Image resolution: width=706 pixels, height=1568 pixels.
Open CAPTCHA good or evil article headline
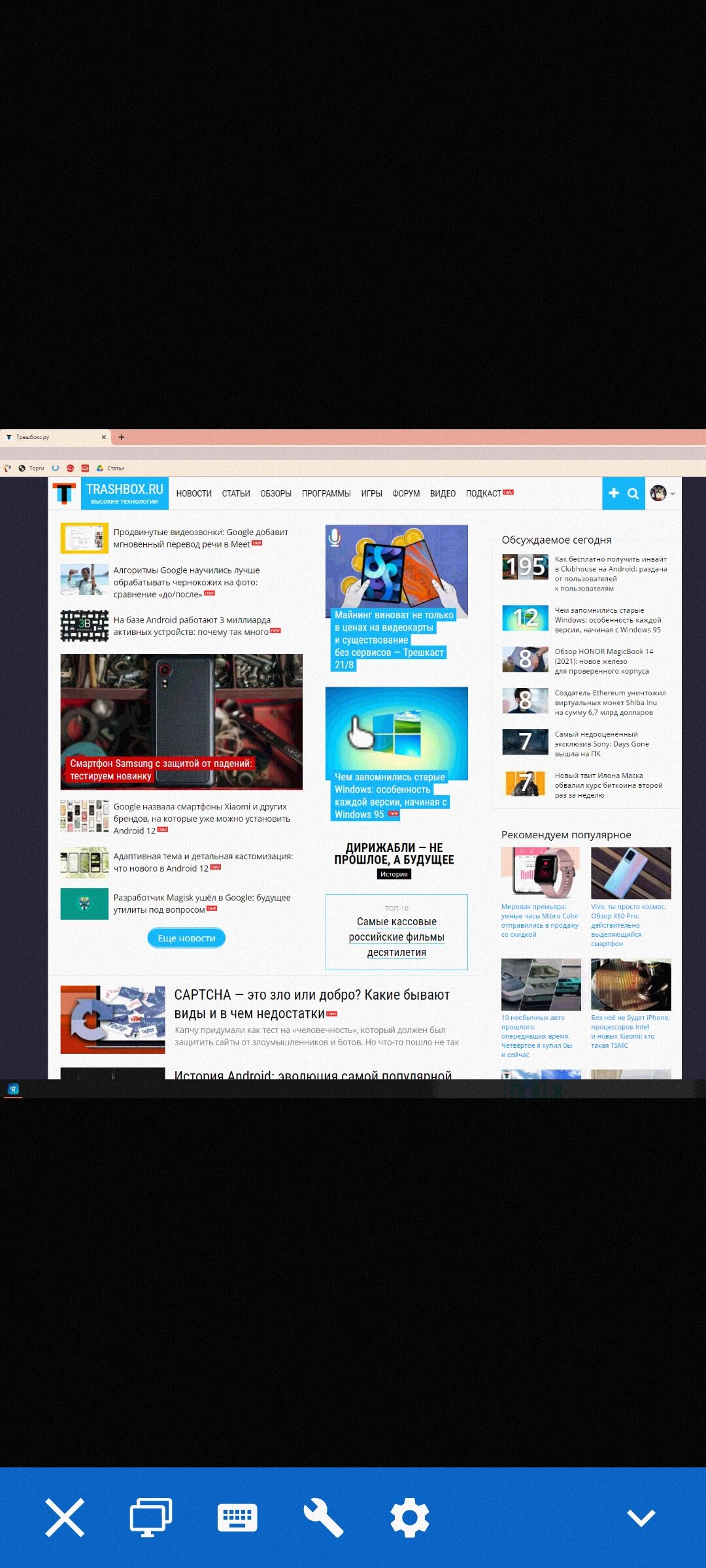(x=312, y=1004)
